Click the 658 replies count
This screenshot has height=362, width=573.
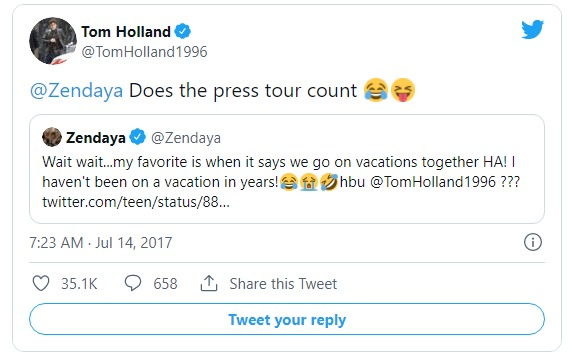click(x=165, y=284)
